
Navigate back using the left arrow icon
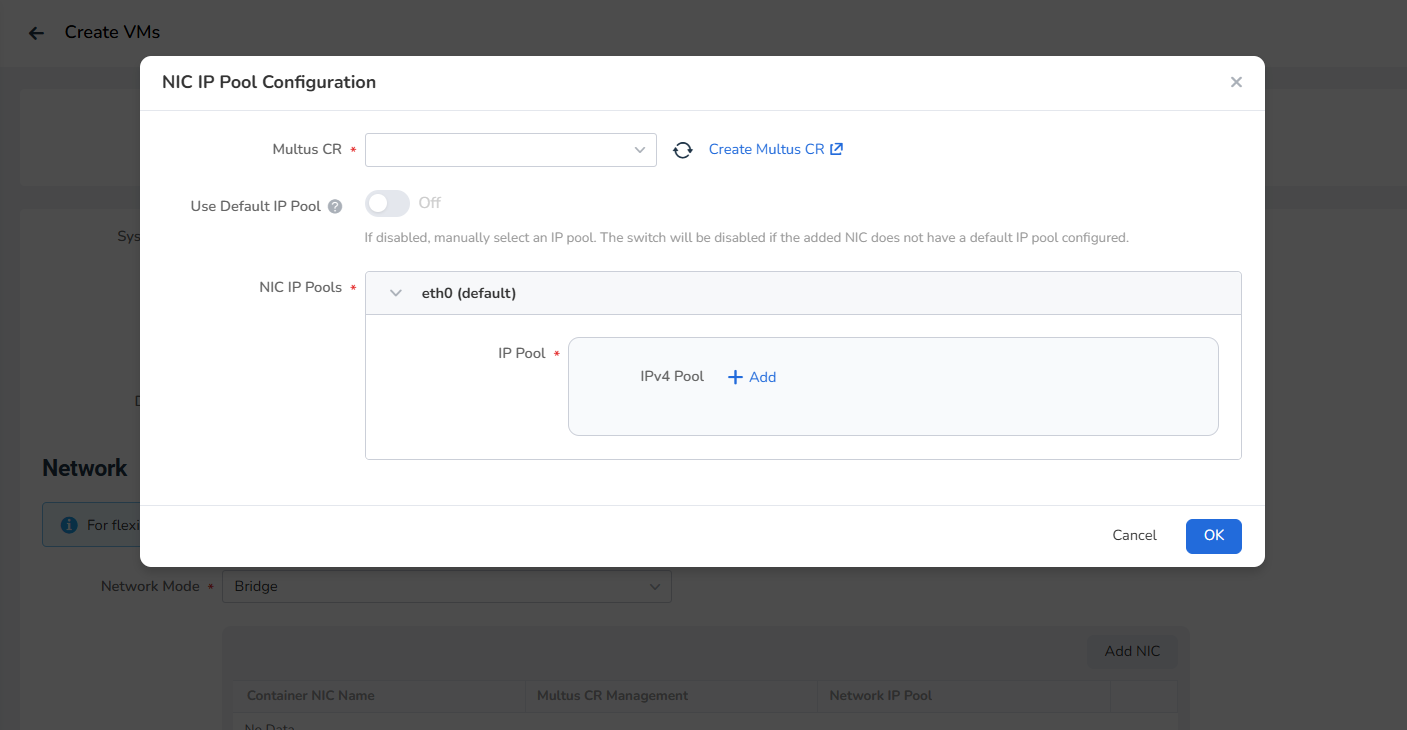[36, 32]
